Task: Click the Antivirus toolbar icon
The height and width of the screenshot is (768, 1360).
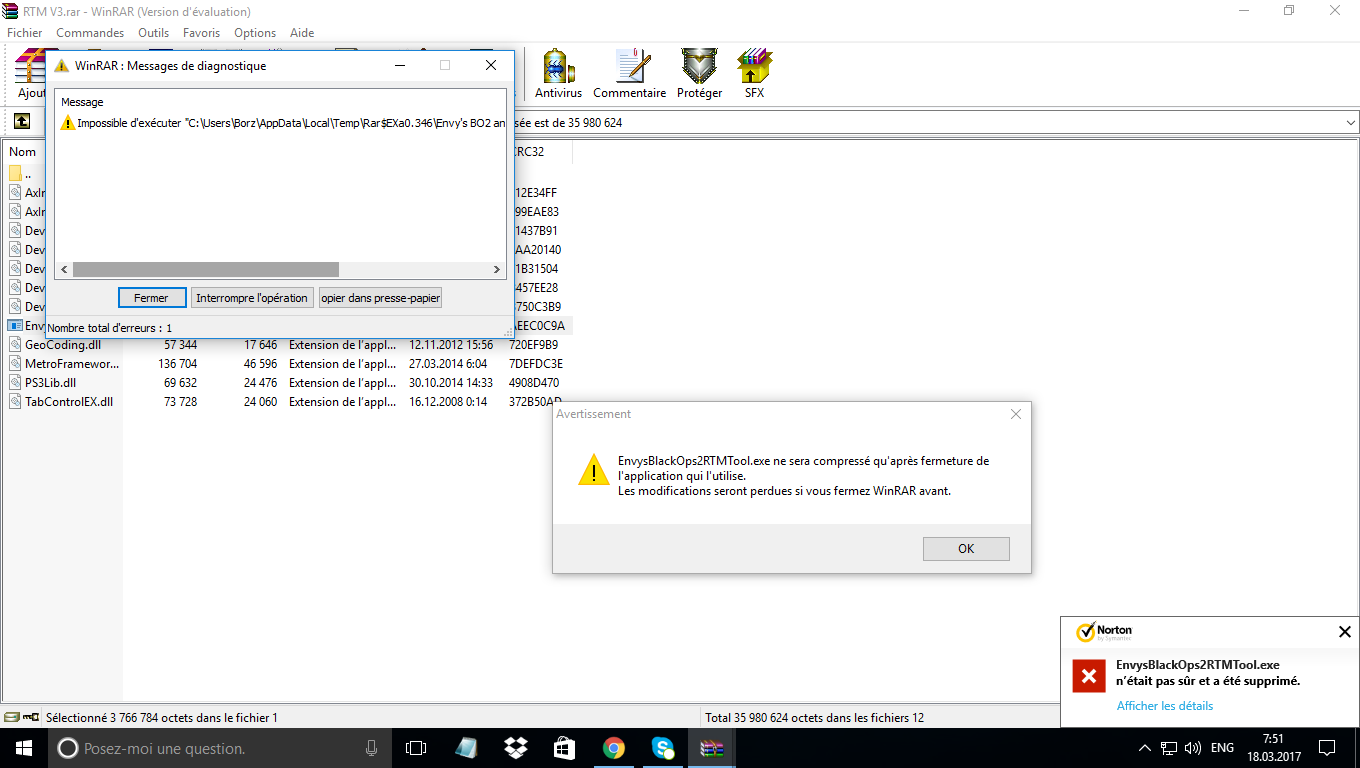Action: 558,66
